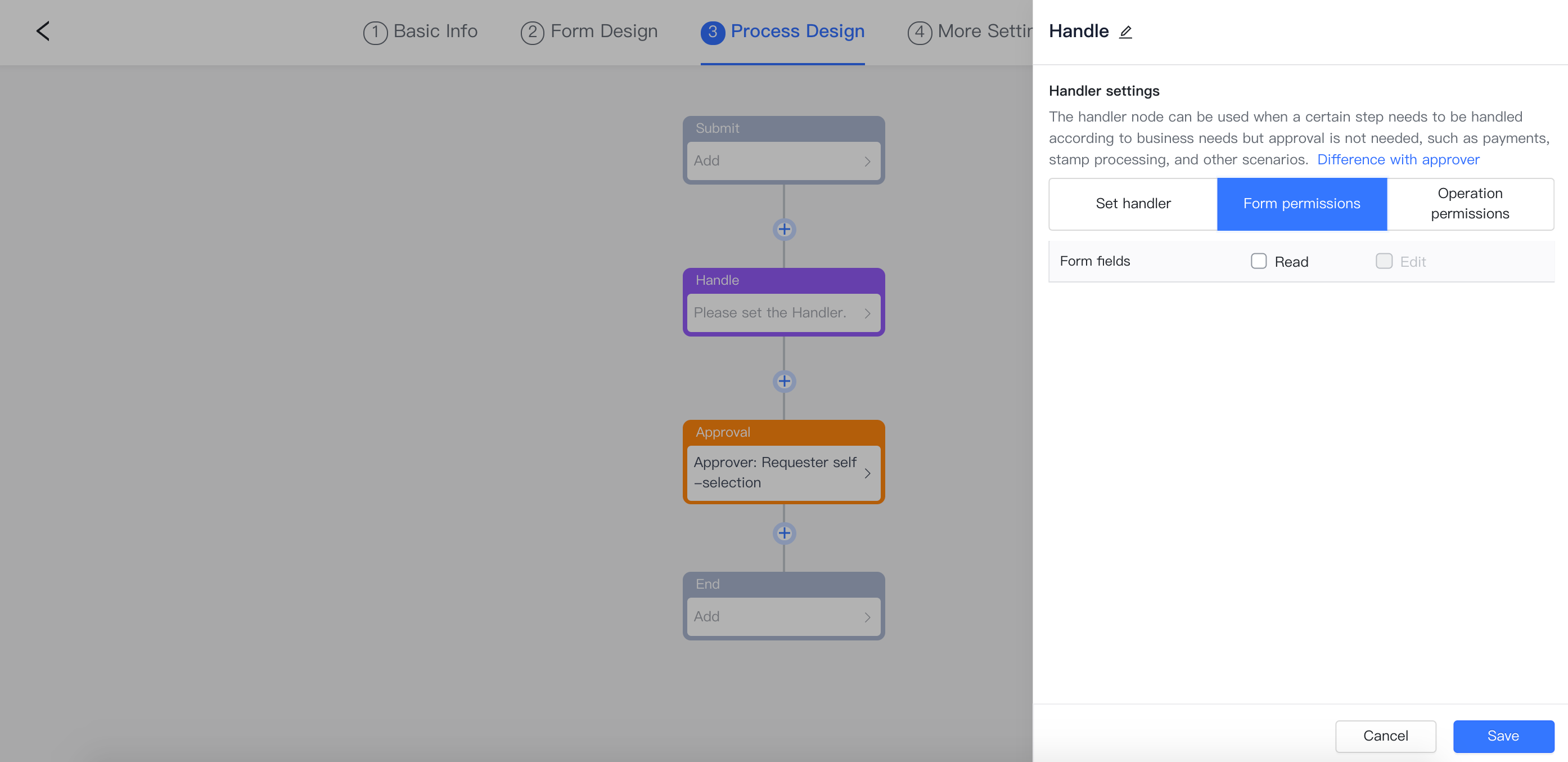Click step 2 circle icon for Form Design
1568x762 pixels.
(532, 32)
